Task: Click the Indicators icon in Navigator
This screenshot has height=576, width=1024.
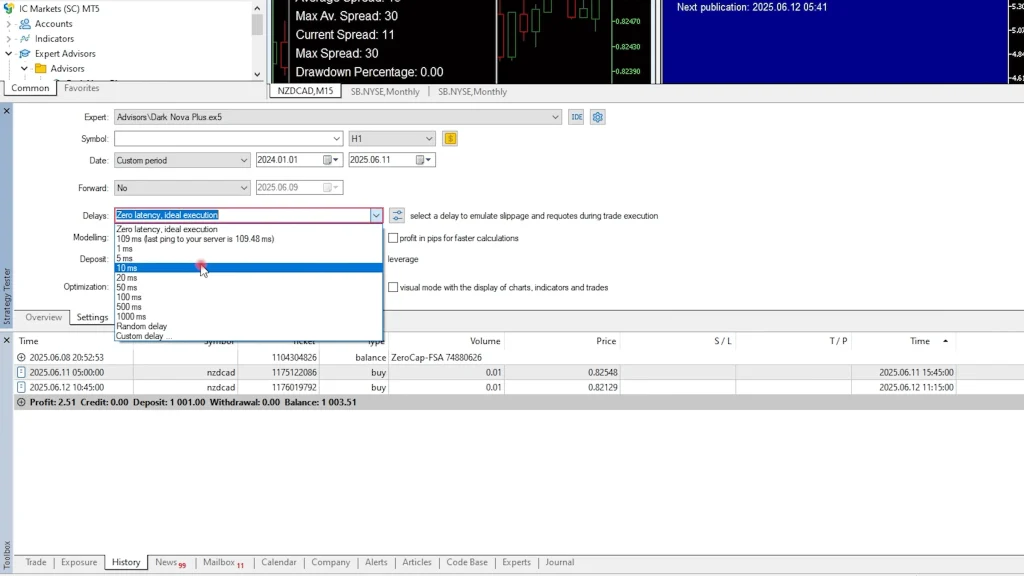Action: (x=25, y=39)
